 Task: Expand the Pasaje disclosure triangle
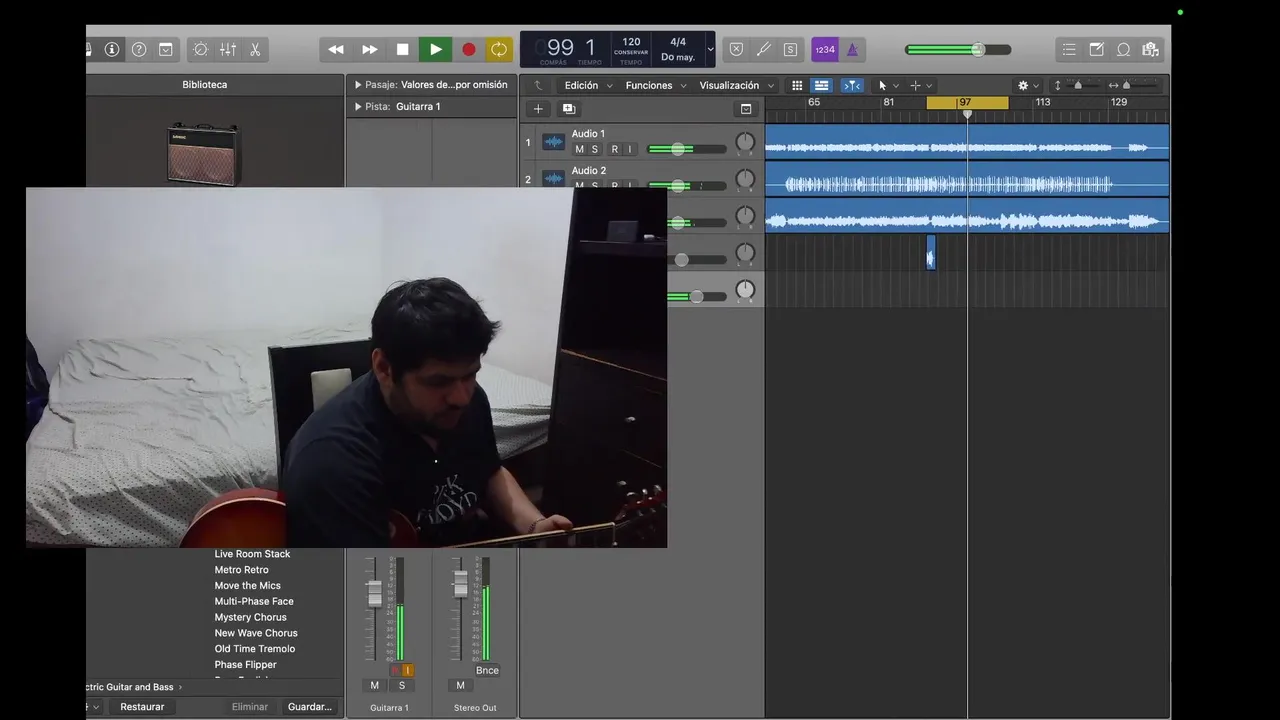point(358,85)
